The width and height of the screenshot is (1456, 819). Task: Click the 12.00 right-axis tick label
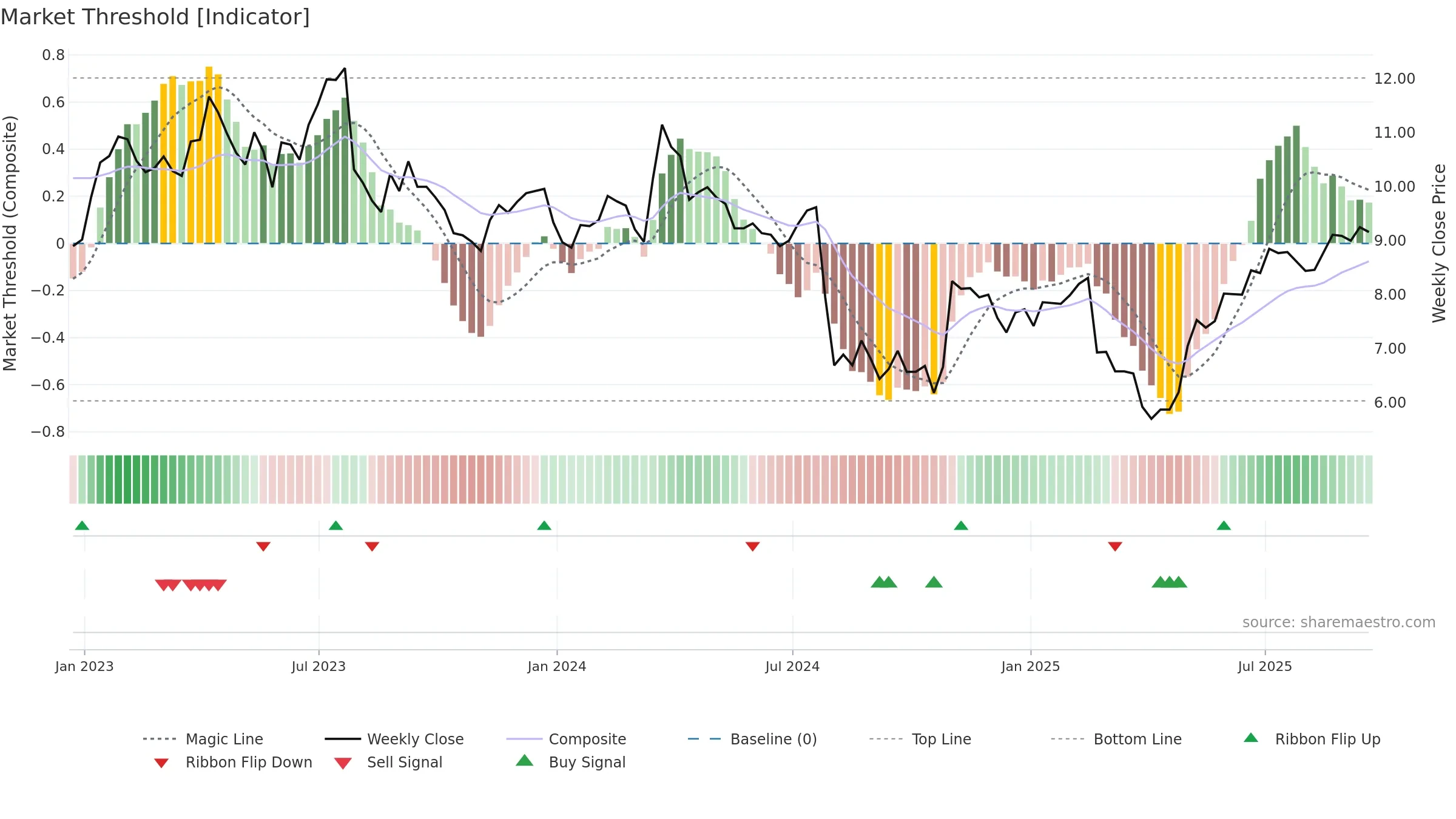tap(1395, 78)
